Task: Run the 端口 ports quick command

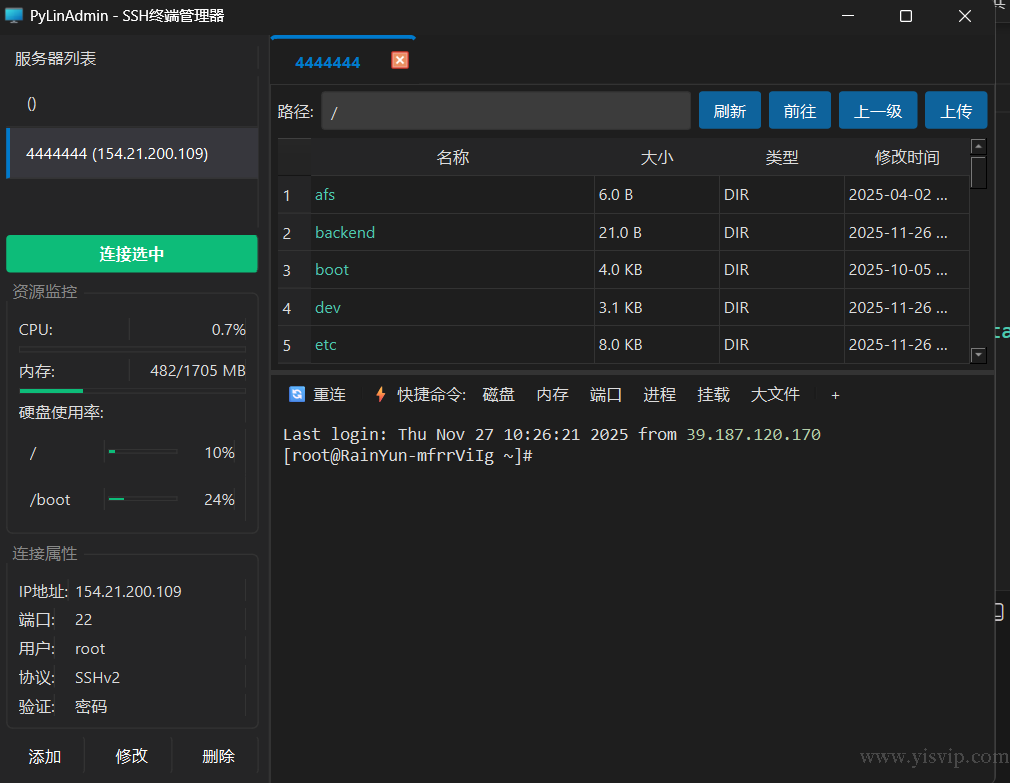Action: coord(605,394)
